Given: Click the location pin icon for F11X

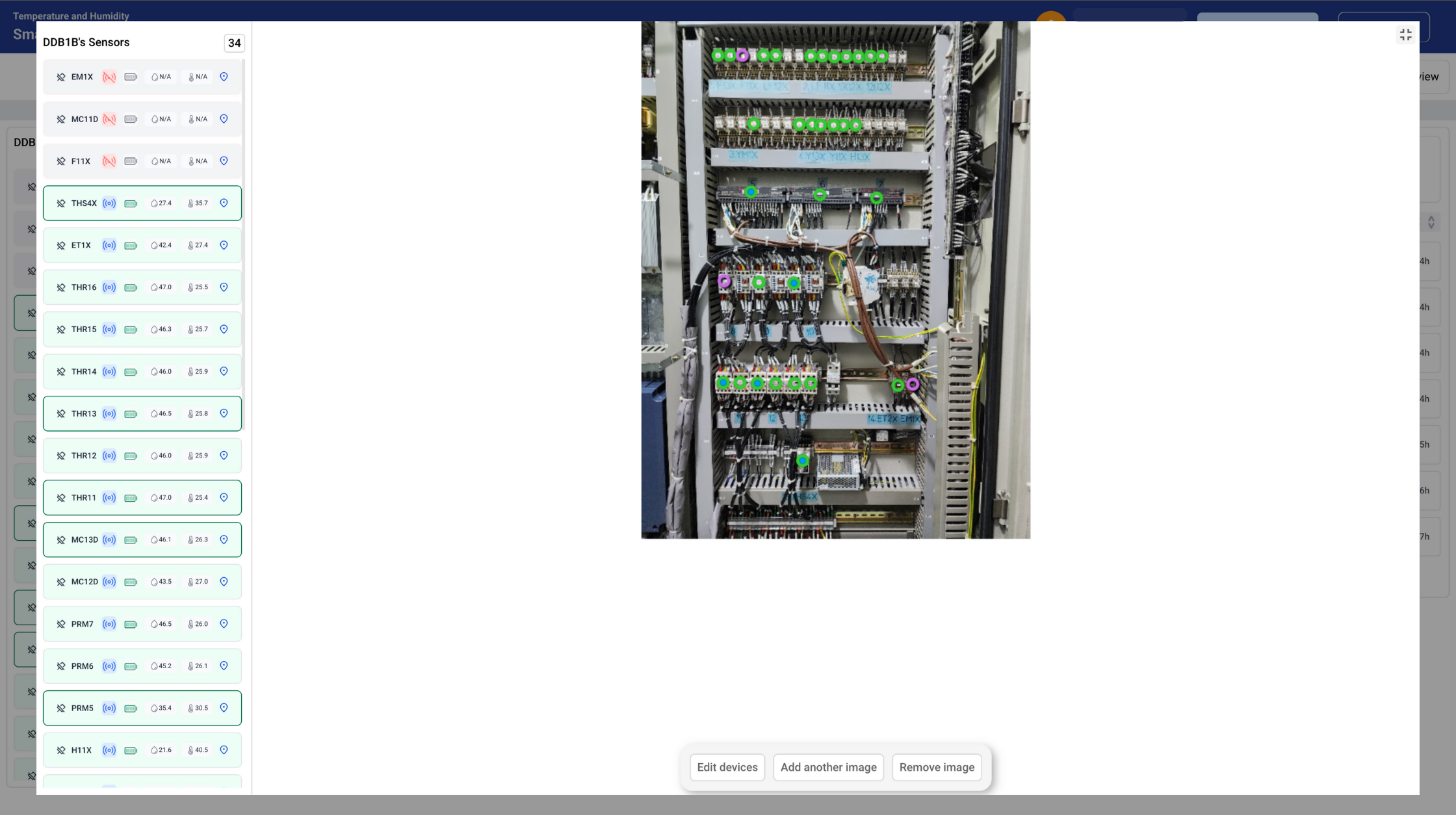Looking at the screenshot, I should click(x=224, y=161).
